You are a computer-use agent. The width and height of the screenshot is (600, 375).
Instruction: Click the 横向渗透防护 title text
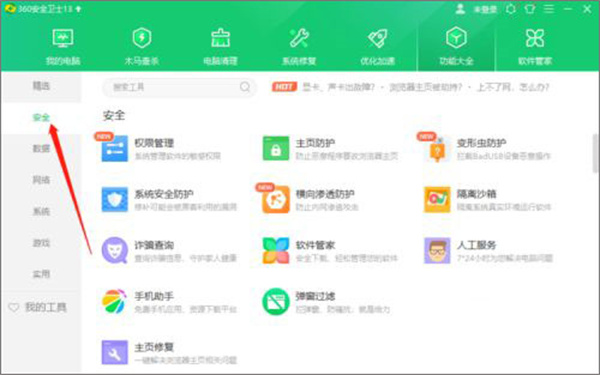tap(325, 194)
